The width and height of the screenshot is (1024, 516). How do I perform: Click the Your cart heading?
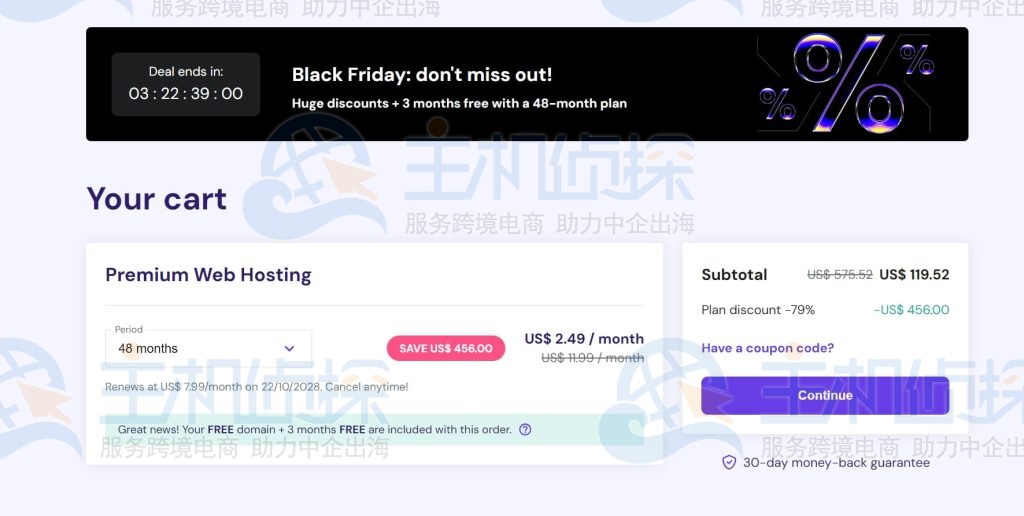[156, 199]
